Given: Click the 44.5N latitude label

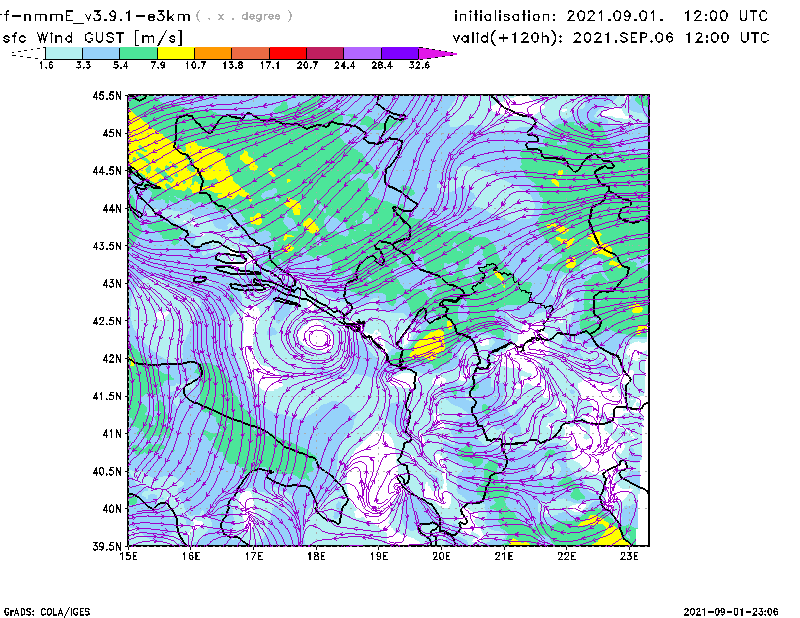Looking at the screenshot, I should [107, 170].
